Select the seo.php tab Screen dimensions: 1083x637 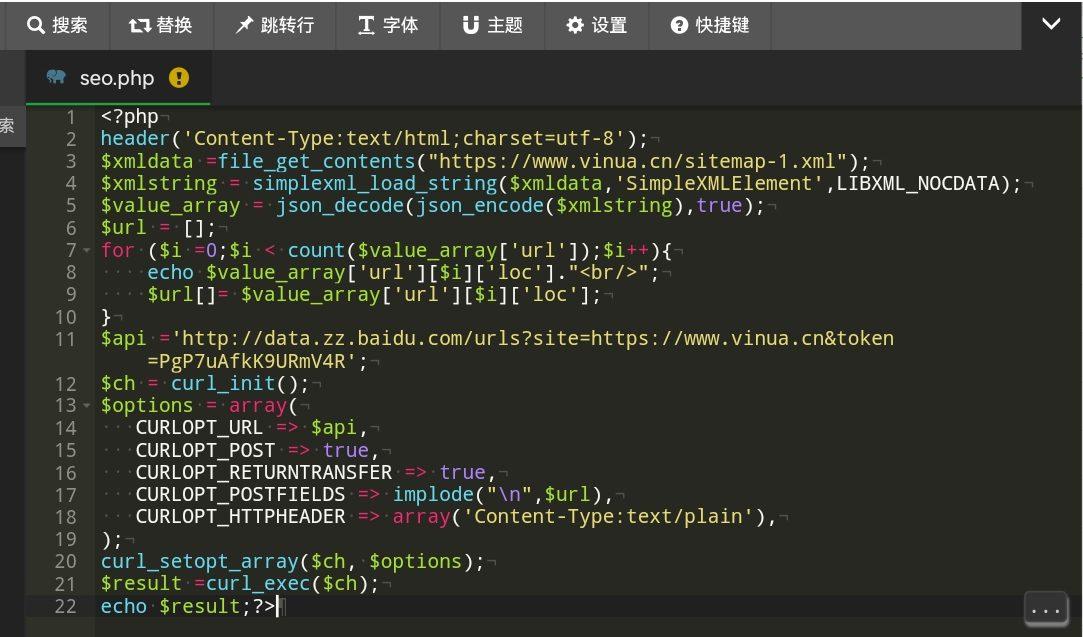coord(117,78)
